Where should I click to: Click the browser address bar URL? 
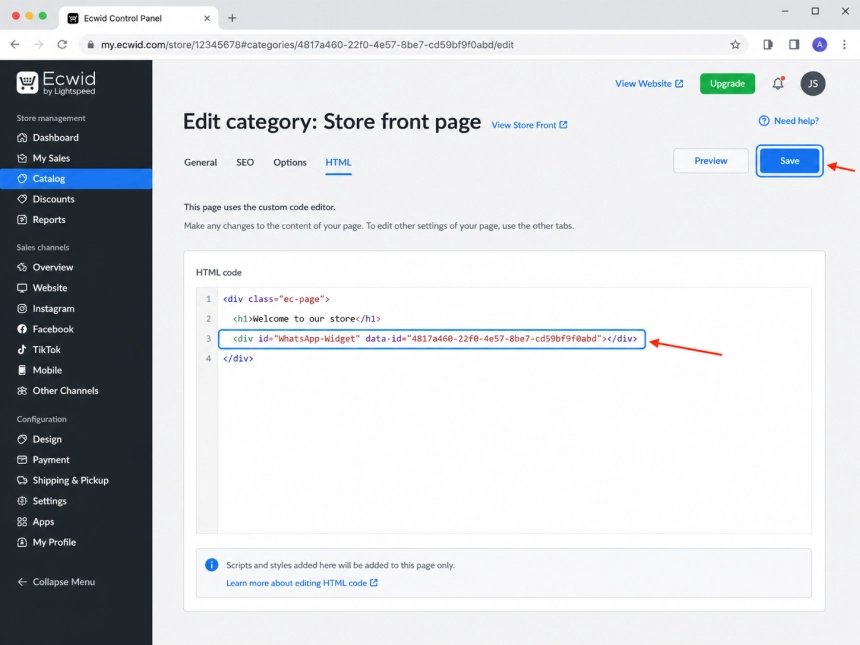click(307, 45)
